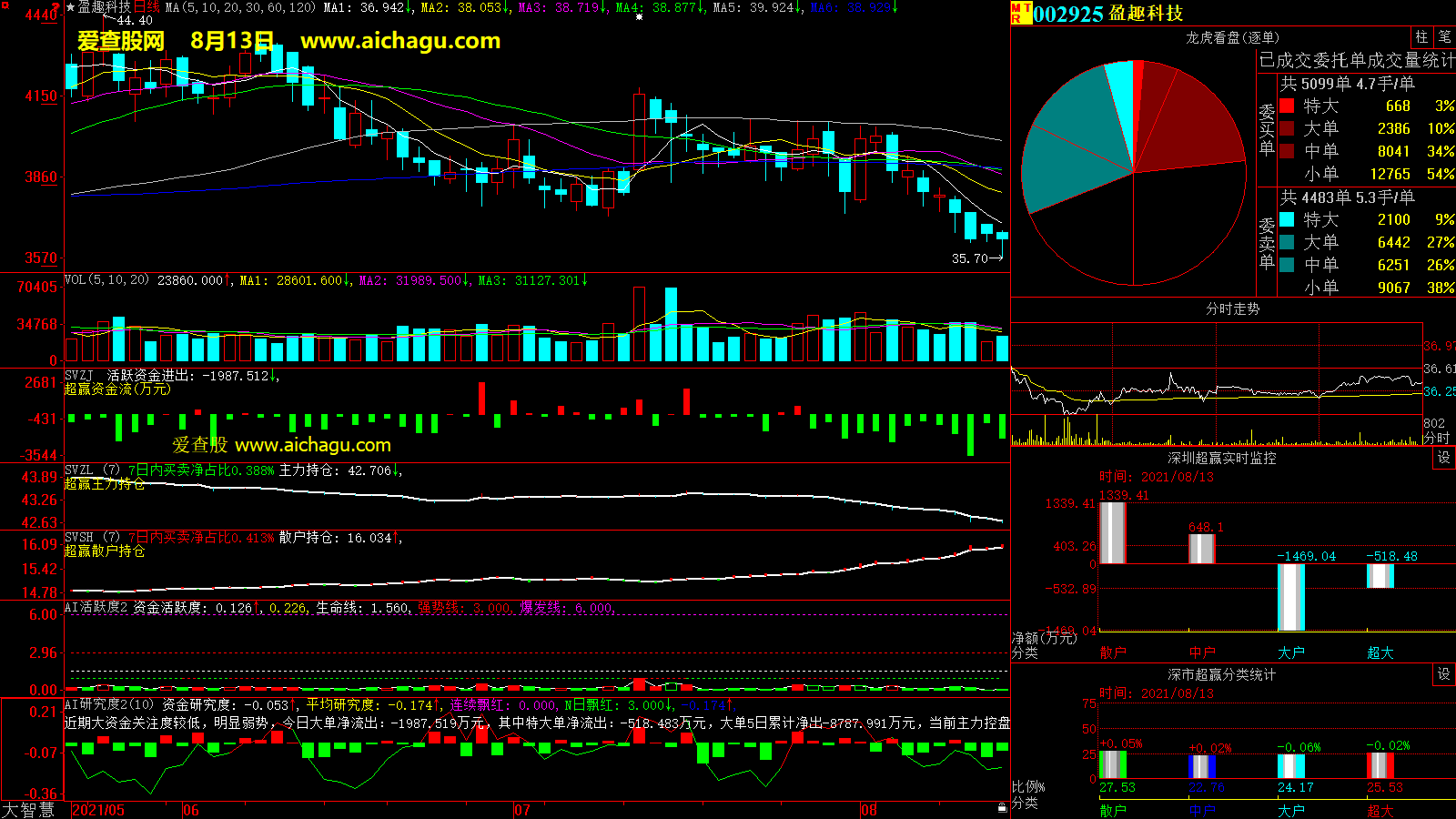Image resolution: width=1456 pixels, height=819 pixels.
Task: Click the 散户 bar showing 1339.41
Action: coord(1112,532)
